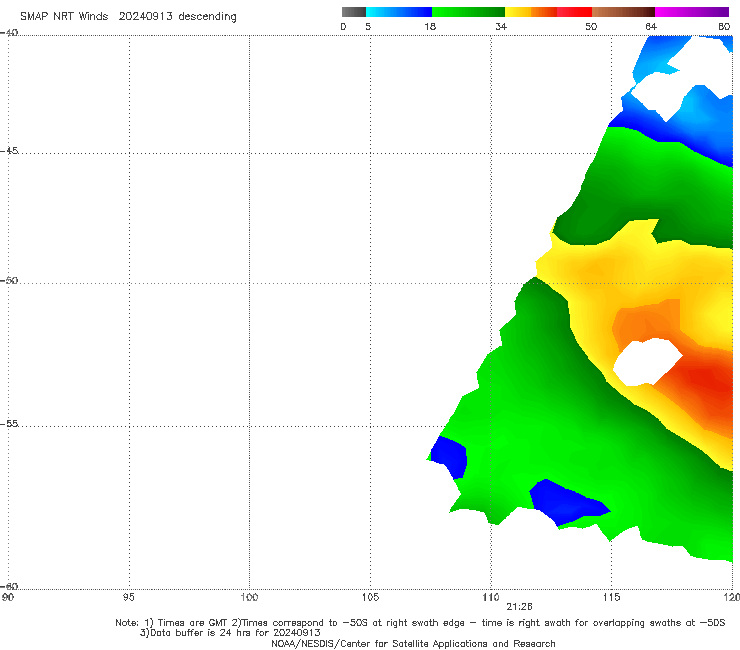Click the color bar label '80'
Image resolution: width=740 pixels, height=650 pixels.
(724, 26)
